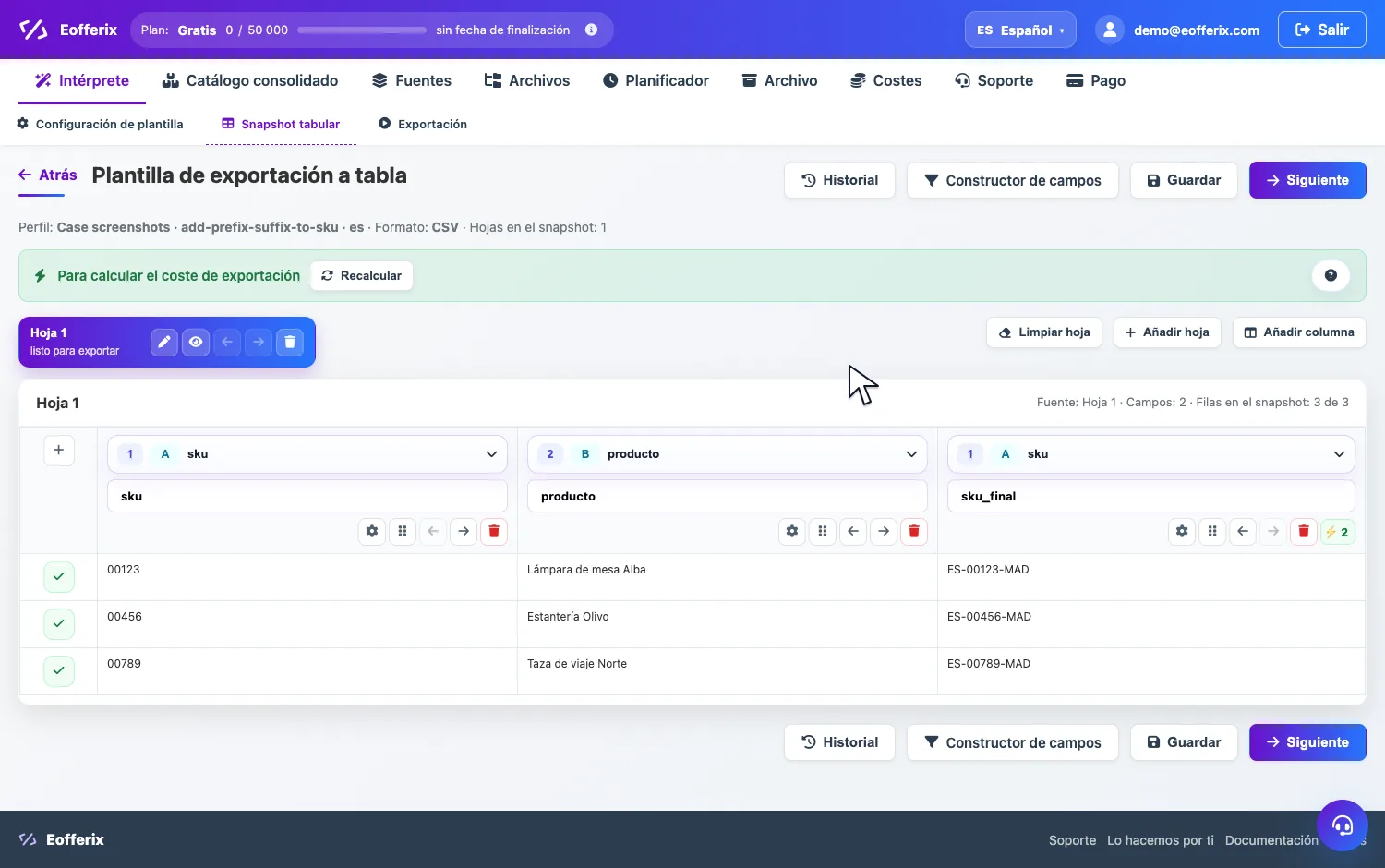This screenshot has width=1385, height=868.
Task: Open language selector ES Español
Action: tap(1020, 30)
